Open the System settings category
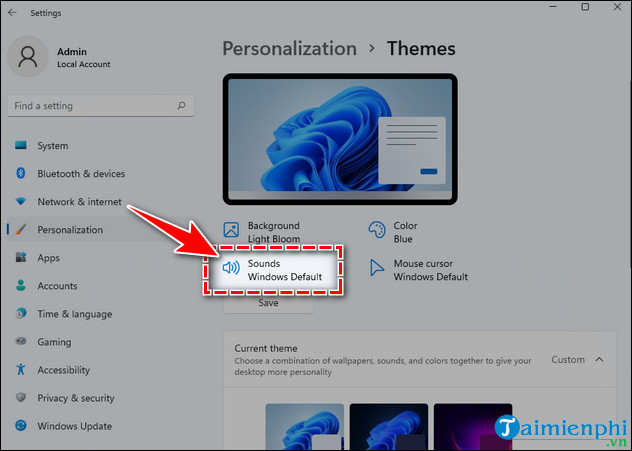632x451 pixels. point(100,145)
